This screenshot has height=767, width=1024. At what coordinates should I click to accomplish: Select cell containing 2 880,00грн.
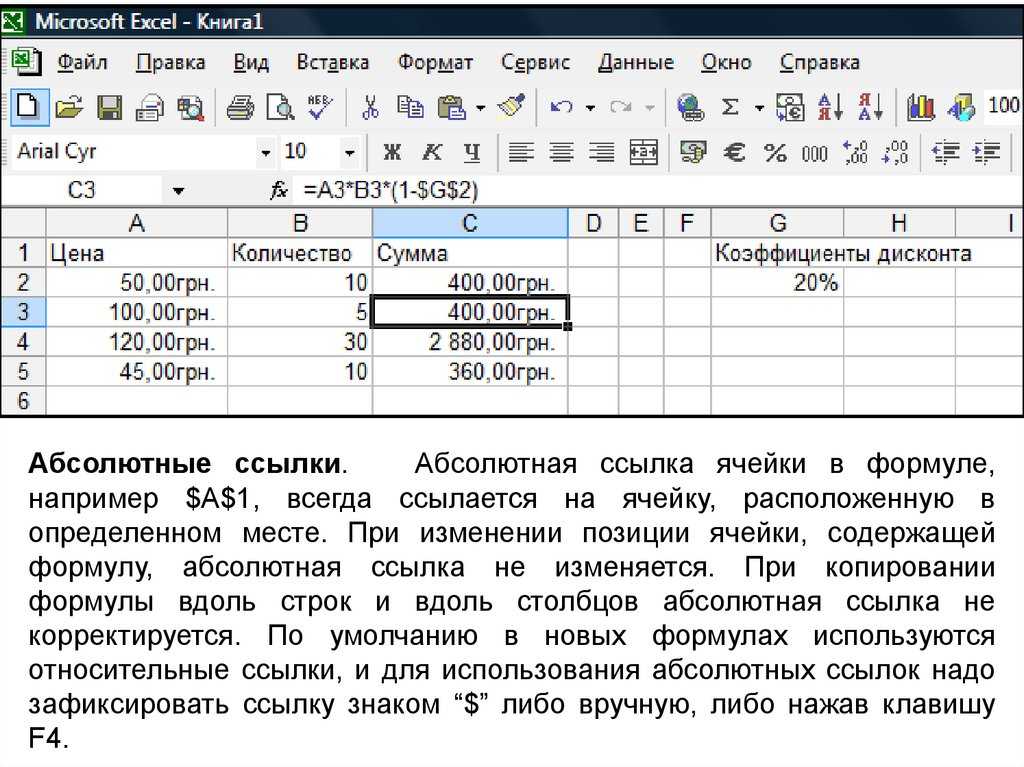pyautogui.click(x=470, y=342)
